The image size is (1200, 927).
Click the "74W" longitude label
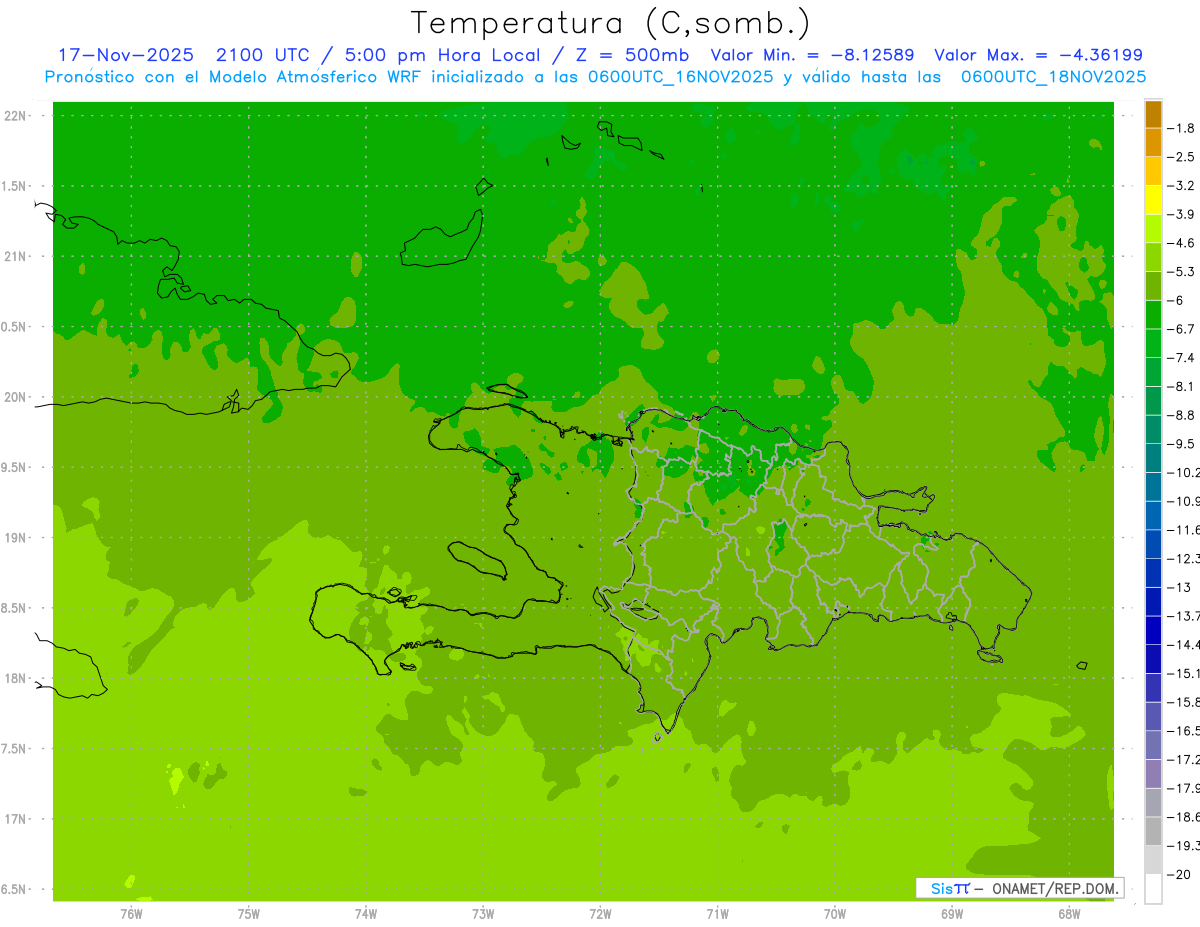click(x=366, y=914)
